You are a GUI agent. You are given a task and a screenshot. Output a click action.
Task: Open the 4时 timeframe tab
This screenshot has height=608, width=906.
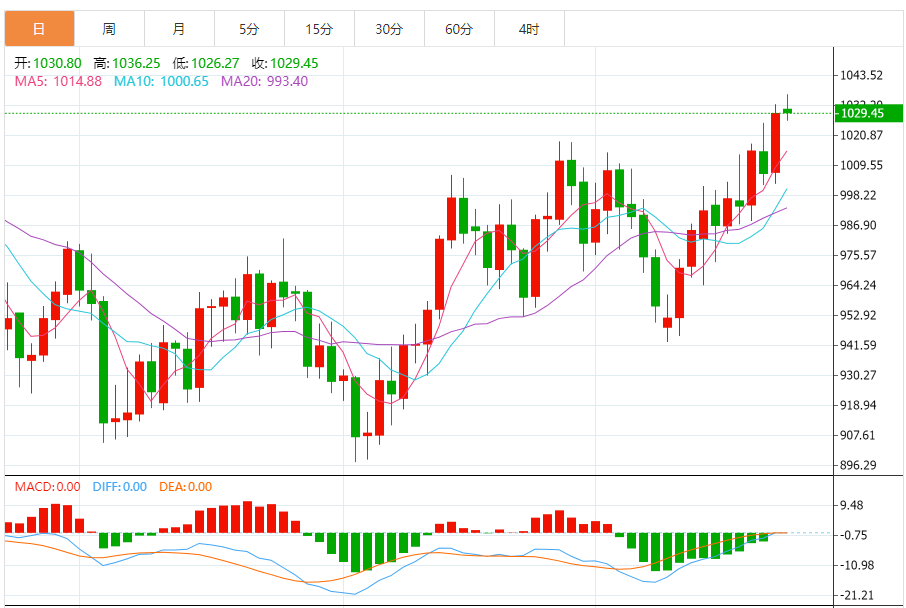point(529,29)
